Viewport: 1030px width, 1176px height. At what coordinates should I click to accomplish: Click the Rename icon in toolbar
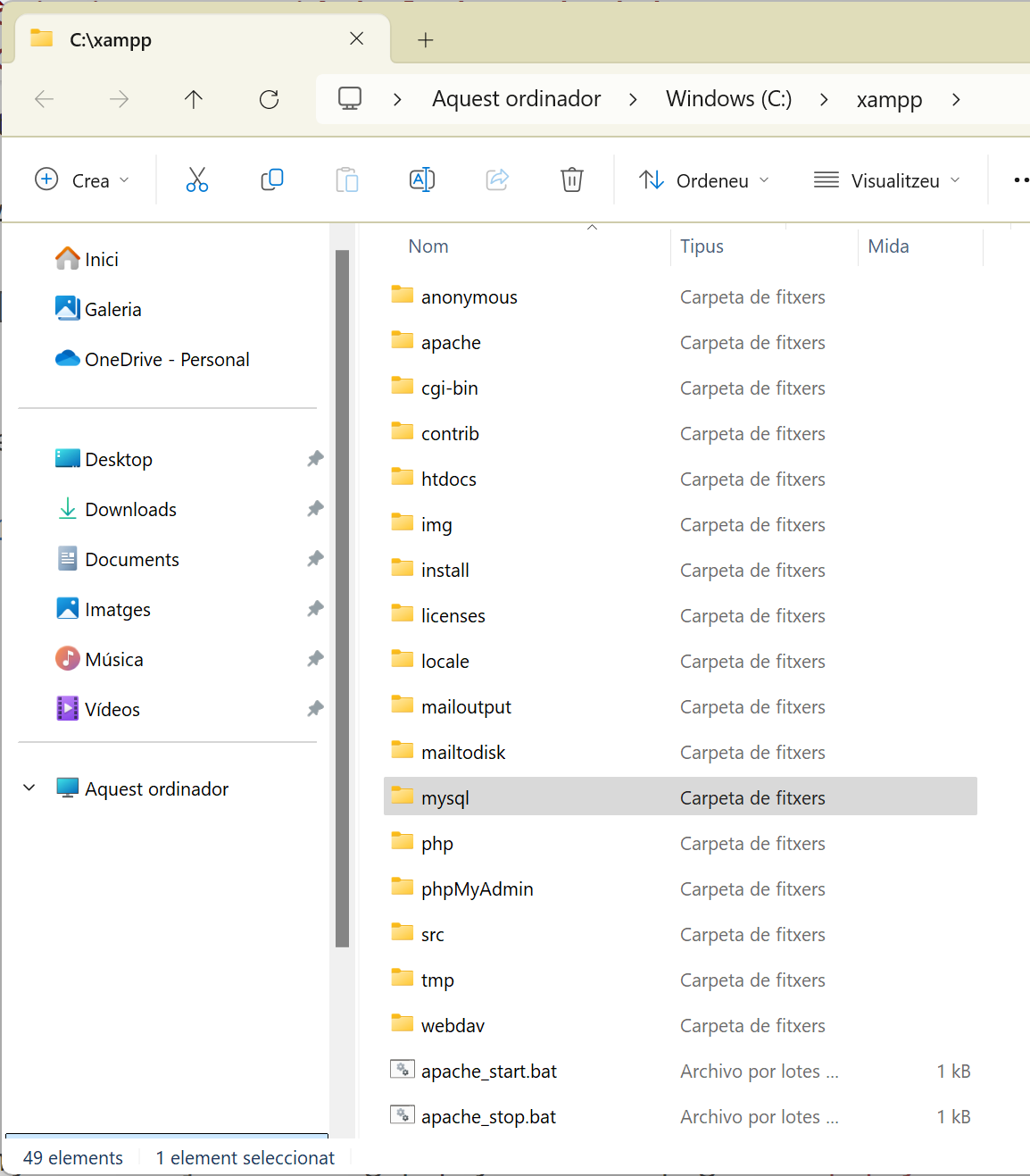(421, 180)
